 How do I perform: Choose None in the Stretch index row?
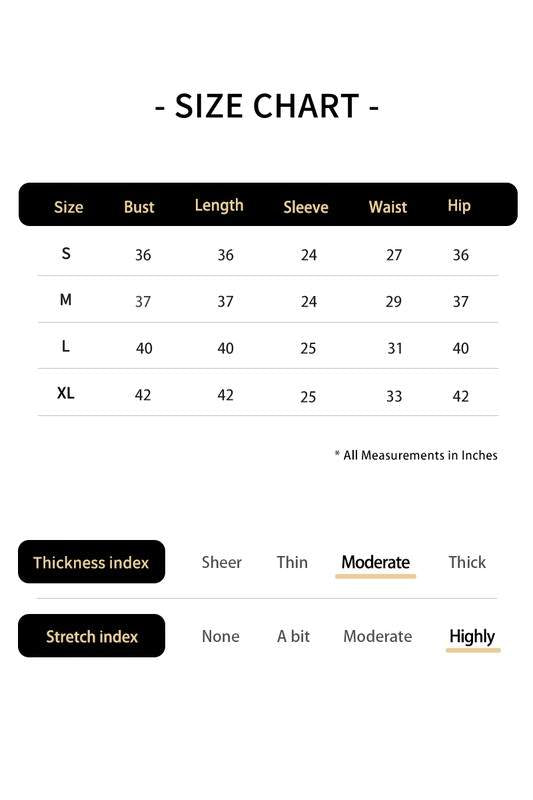pos(220,636)
